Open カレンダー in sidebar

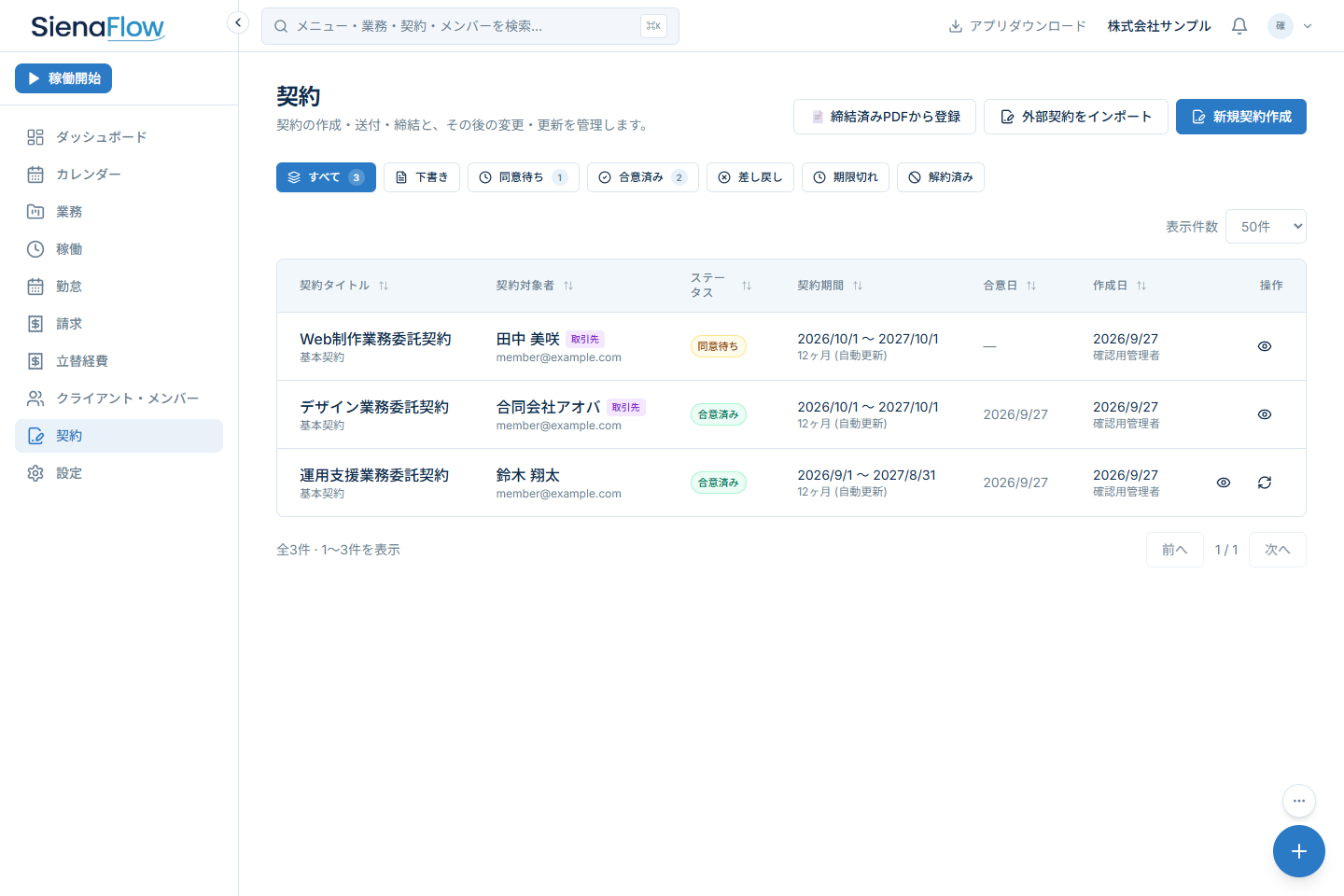point(119,175)
